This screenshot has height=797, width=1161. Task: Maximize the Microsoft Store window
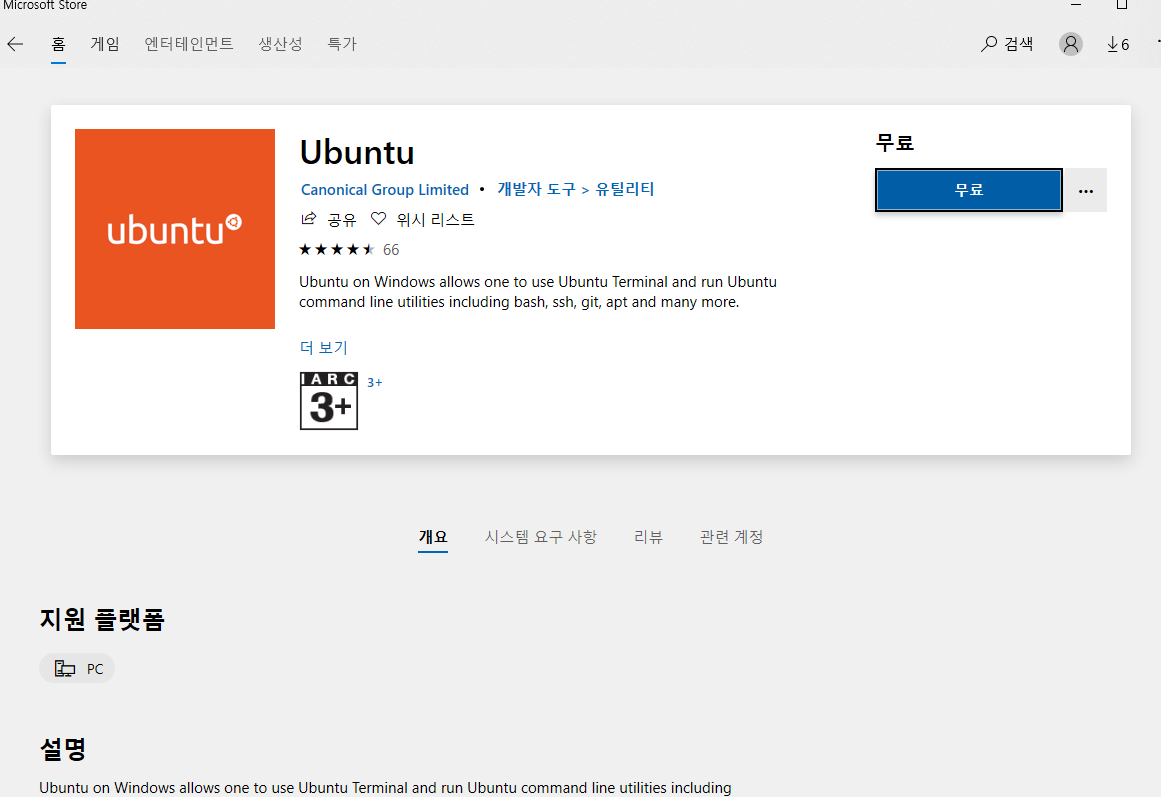(x=1122, y=4)
